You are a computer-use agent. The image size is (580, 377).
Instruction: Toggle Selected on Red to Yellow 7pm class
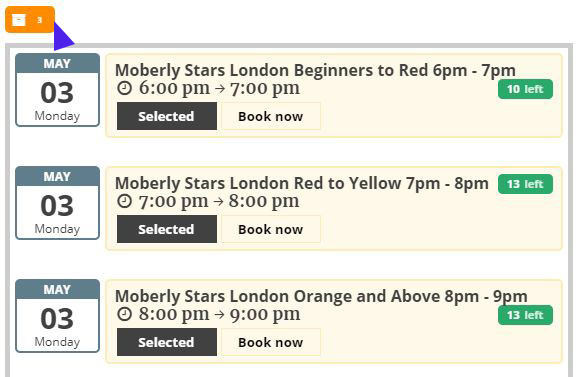pyautogui.click(x=167, y=229)
